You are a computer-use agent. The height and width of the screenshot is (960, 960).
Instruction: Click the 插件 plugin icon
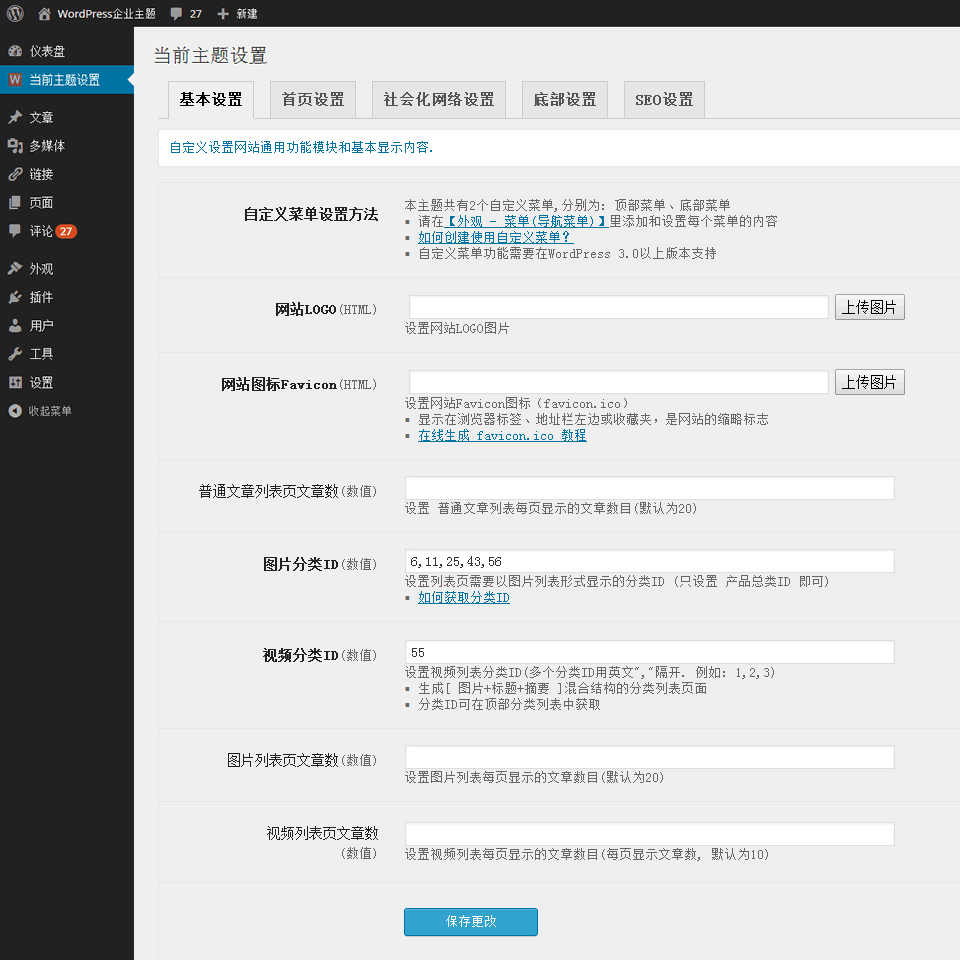click(15, 297)
